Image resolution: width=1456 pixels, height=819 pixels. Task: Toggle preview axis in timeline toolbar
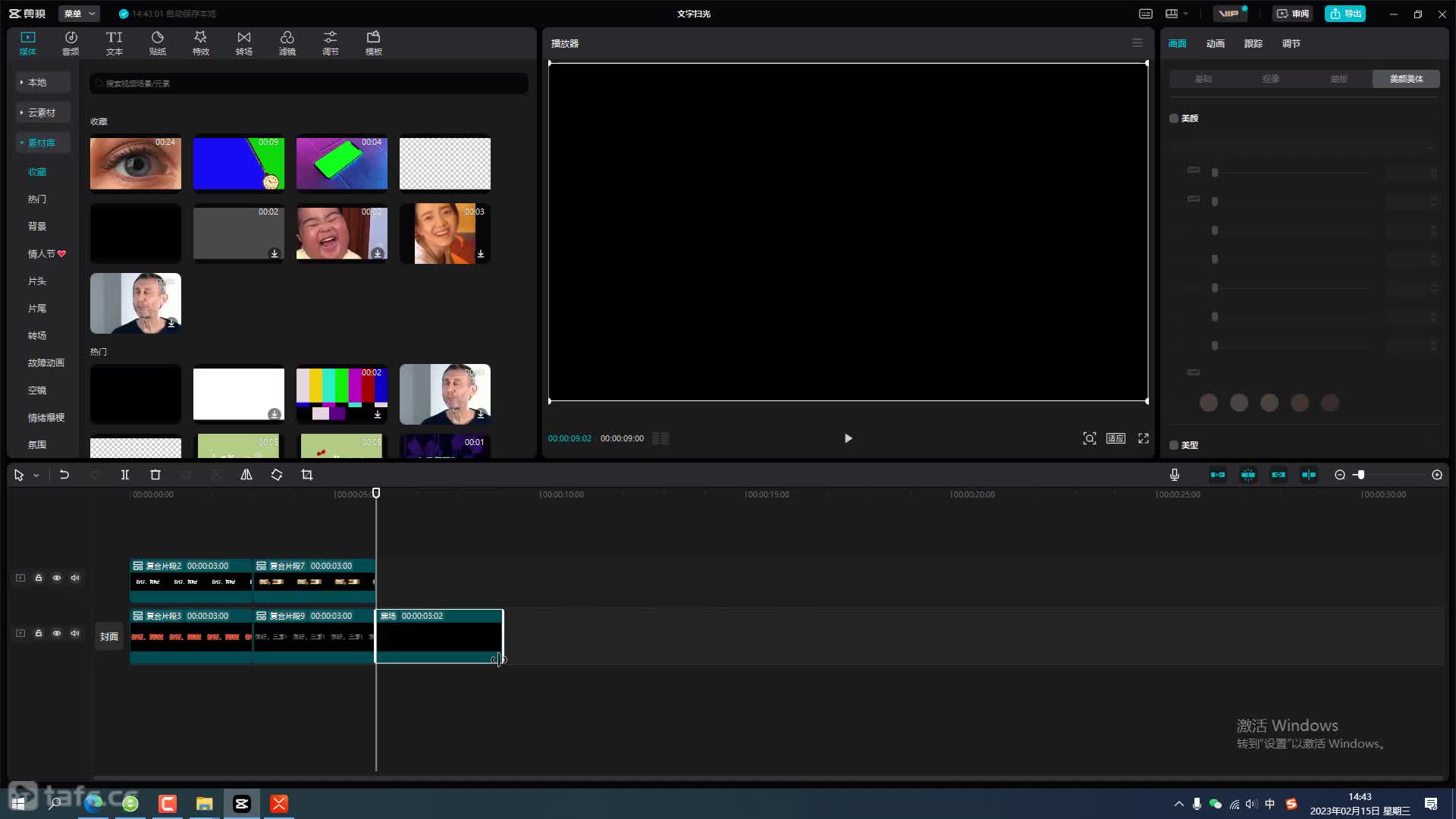tap(1309, 475)
